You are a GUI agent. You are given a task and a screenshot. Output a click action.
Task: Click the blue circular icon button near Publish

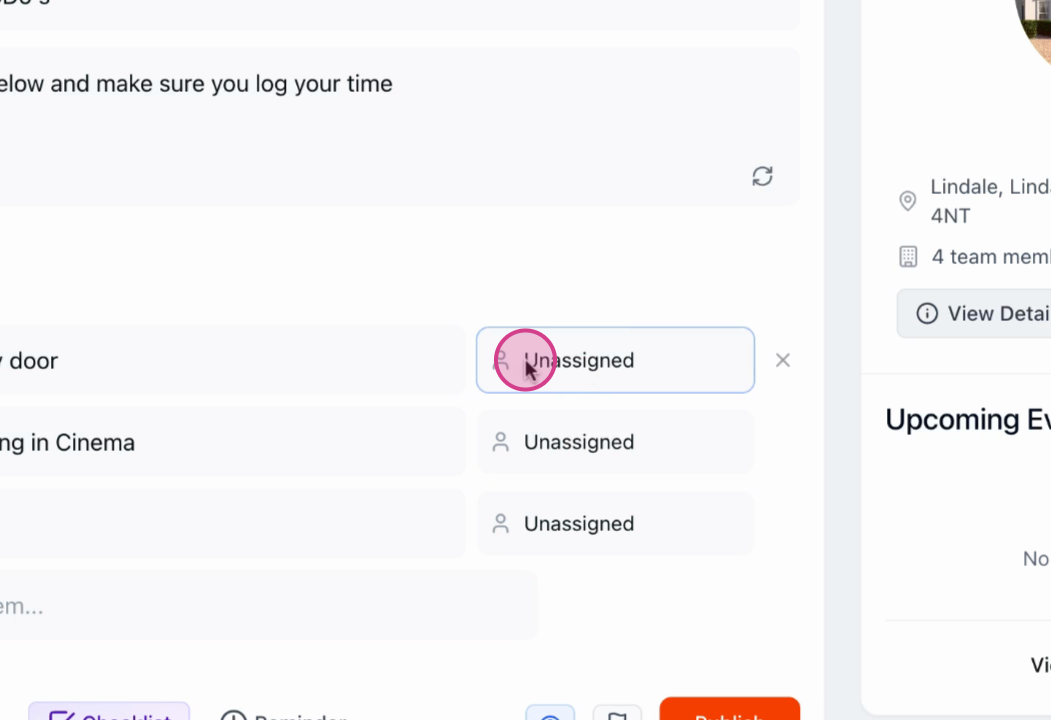550,713
